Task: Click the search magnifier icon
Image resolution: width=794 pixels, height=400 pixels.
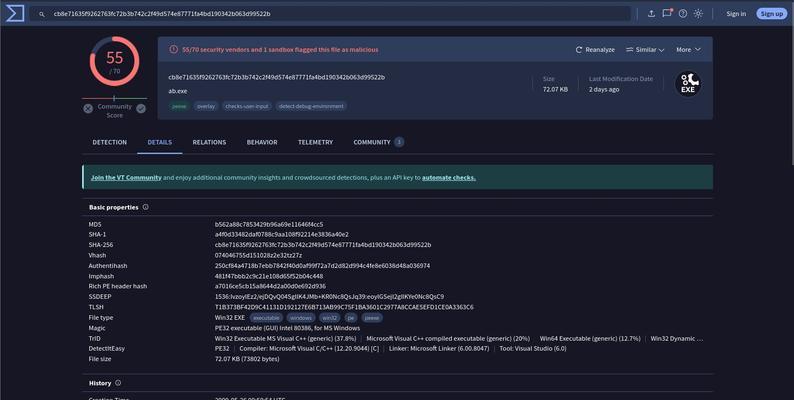Action: click(42, 14)
